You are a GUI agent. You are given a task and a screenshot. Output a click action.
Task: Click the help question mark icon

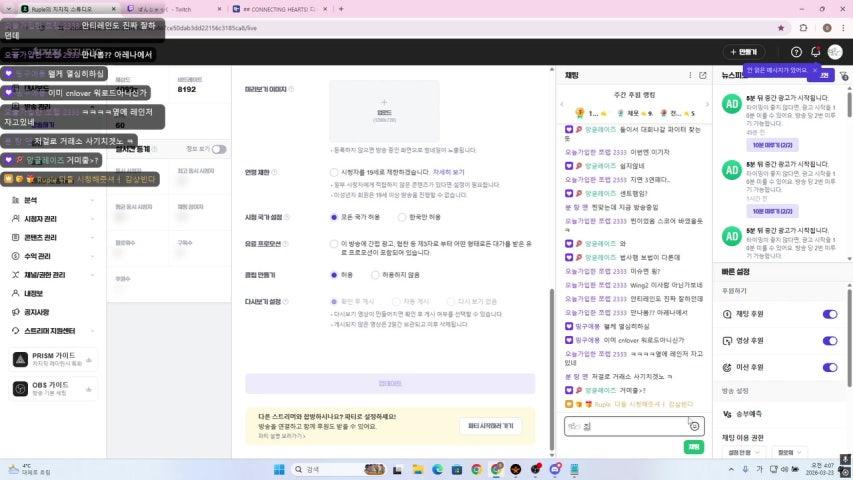tap(796, 52)
